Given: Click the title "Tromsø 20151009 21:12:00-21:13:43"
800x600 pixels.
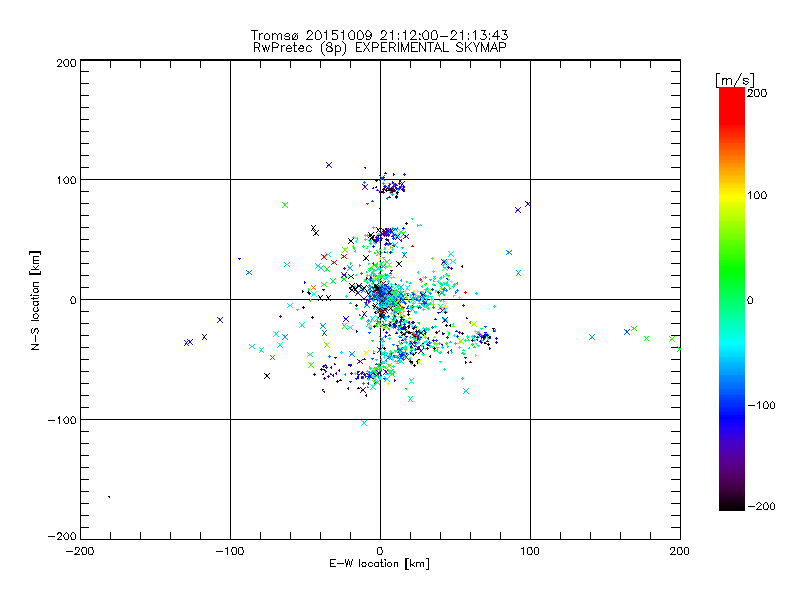Looking at the screenshot, I should pos(379,35).
